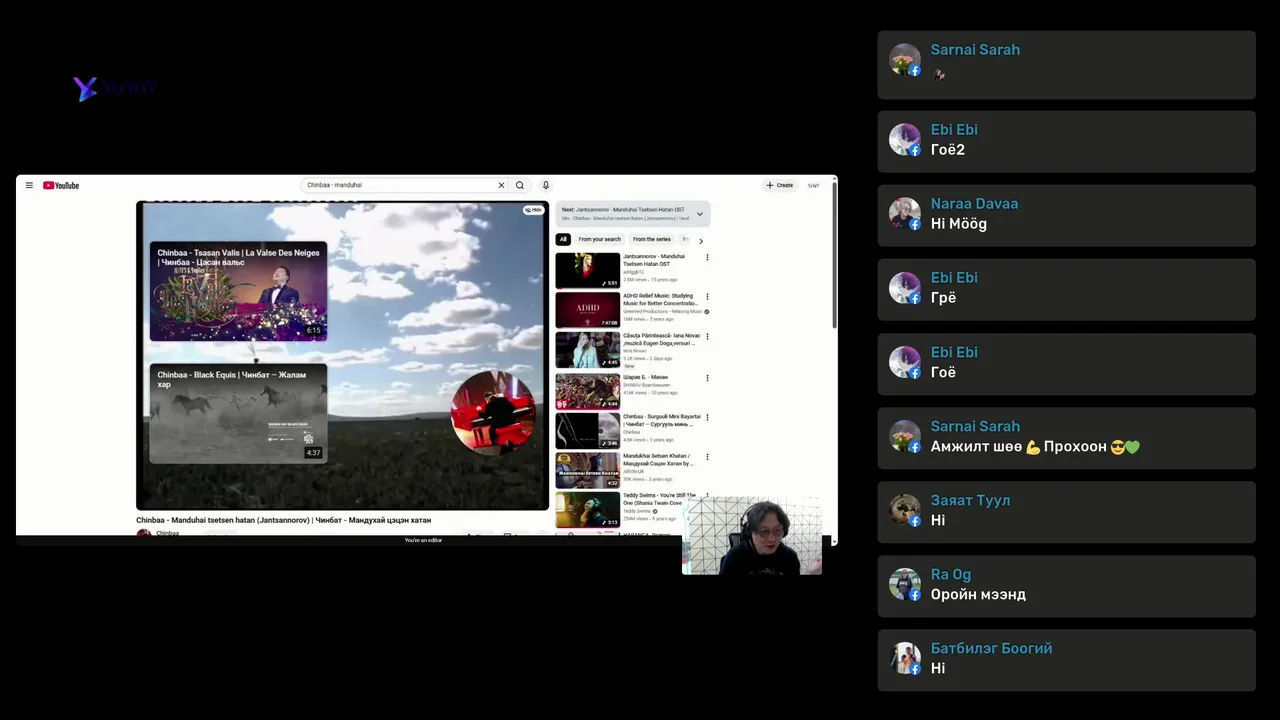Open the Шарав Б. - Манан thumbnail

(x=588, y=391)
